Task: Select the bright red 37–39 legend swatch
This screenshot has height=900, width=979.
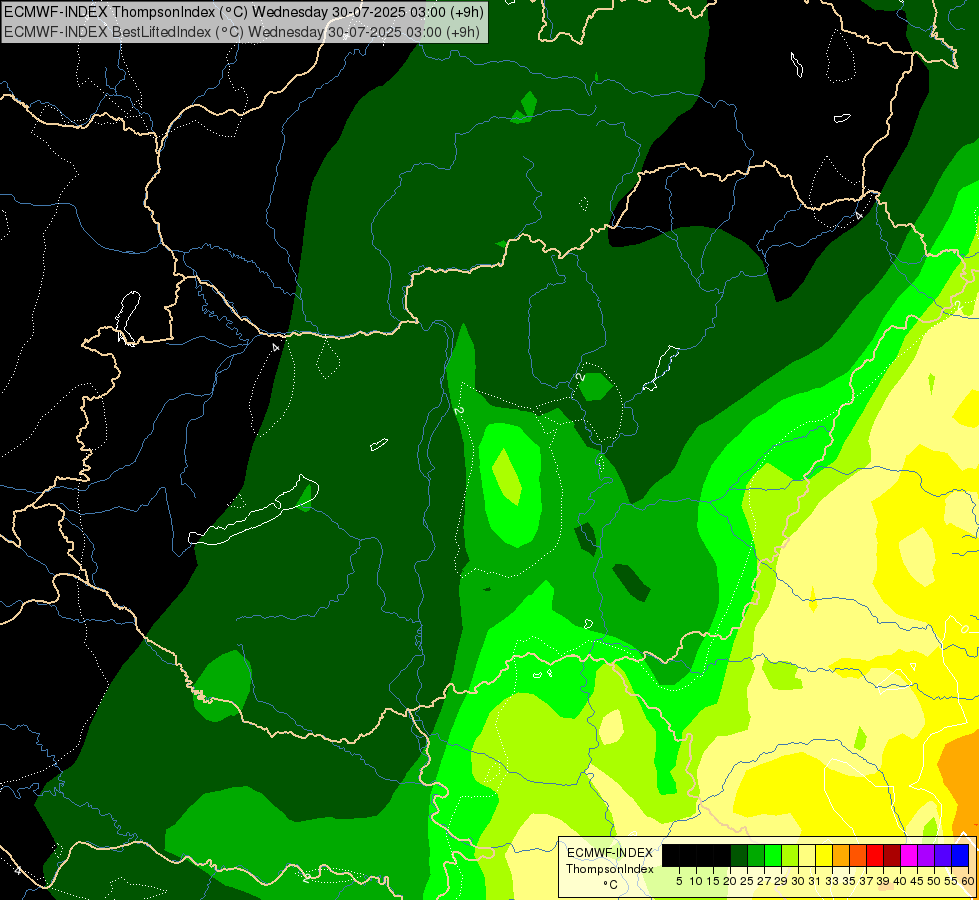Action: (x=875, y=855)
